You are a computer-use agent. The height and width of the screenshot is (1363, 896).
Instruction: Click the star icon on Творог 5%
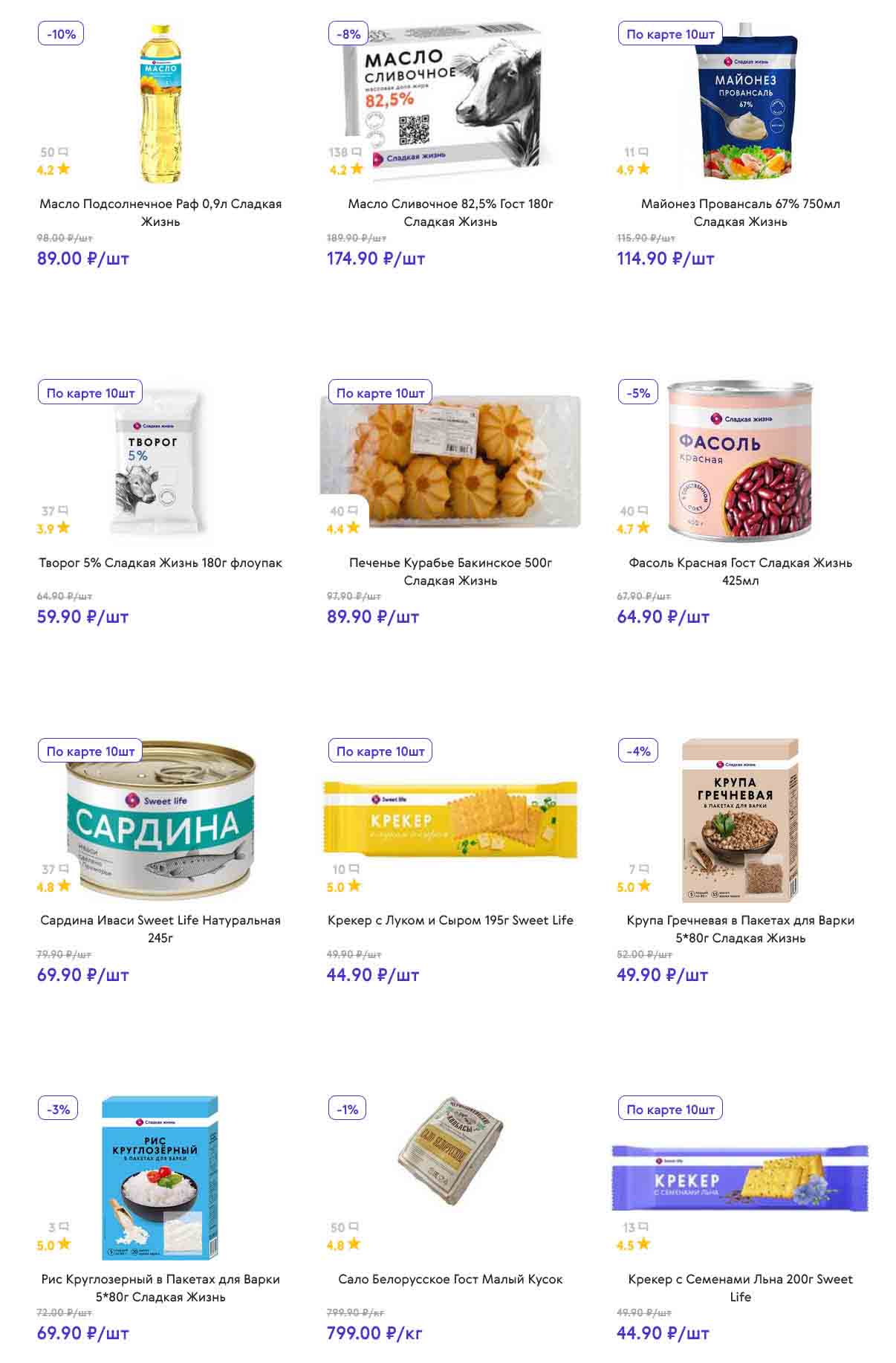click(x=64, y=528)
